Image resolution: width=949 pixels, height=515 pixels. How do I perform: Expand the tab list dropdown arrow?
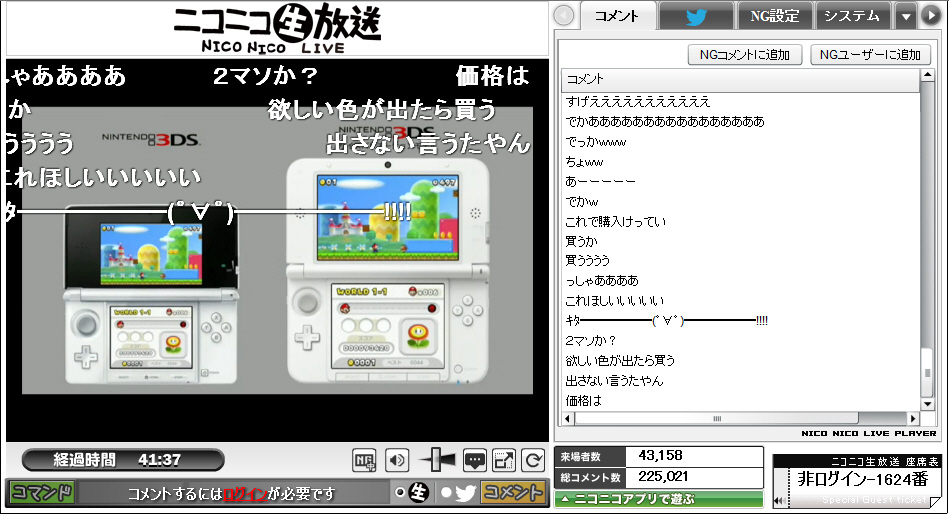tap(905, 16)
